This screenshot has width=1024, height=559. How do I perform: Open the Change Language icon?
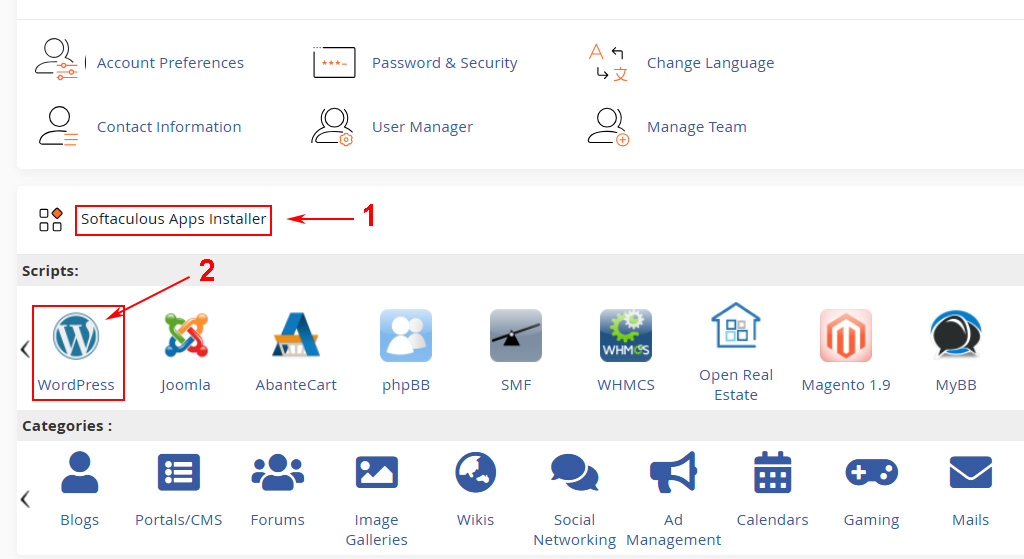coord(609,63)
